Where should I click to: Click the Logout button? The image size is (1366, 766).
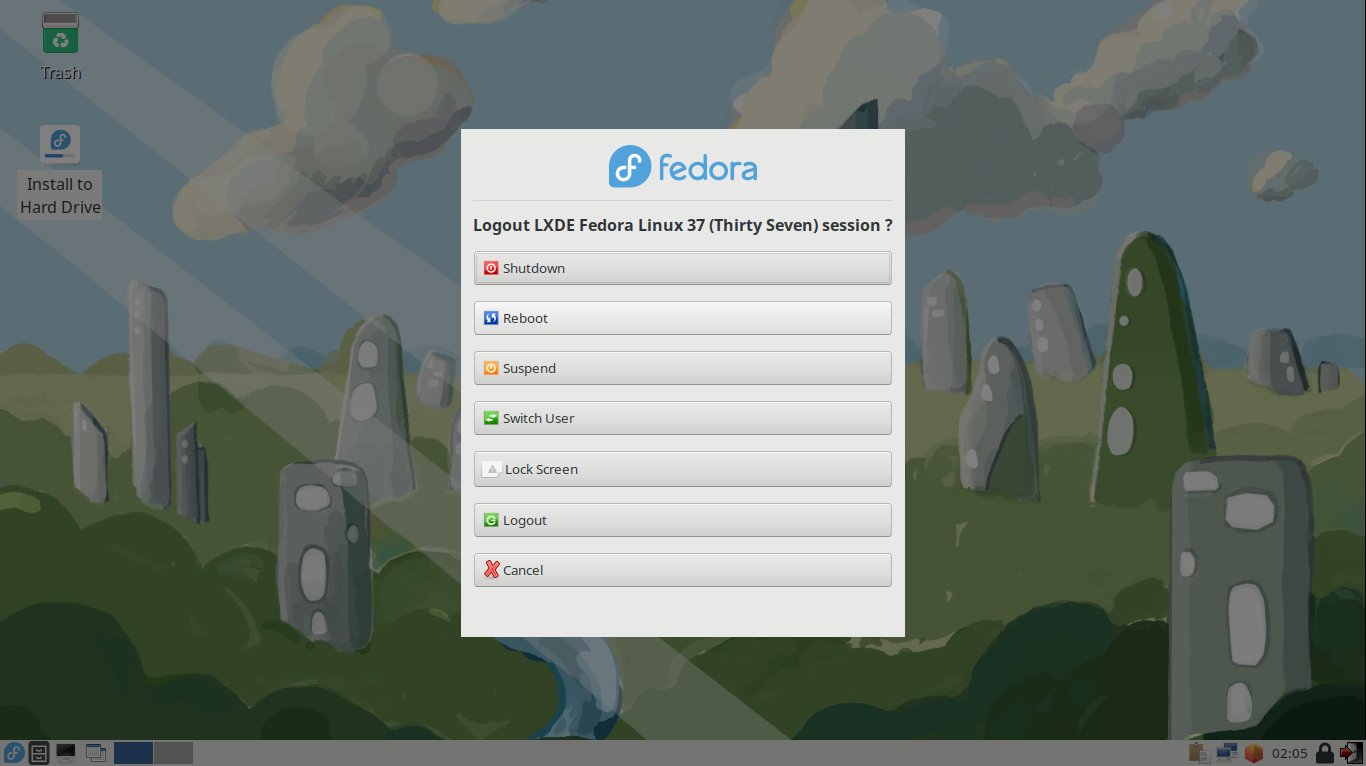click(x=682, y=520)
